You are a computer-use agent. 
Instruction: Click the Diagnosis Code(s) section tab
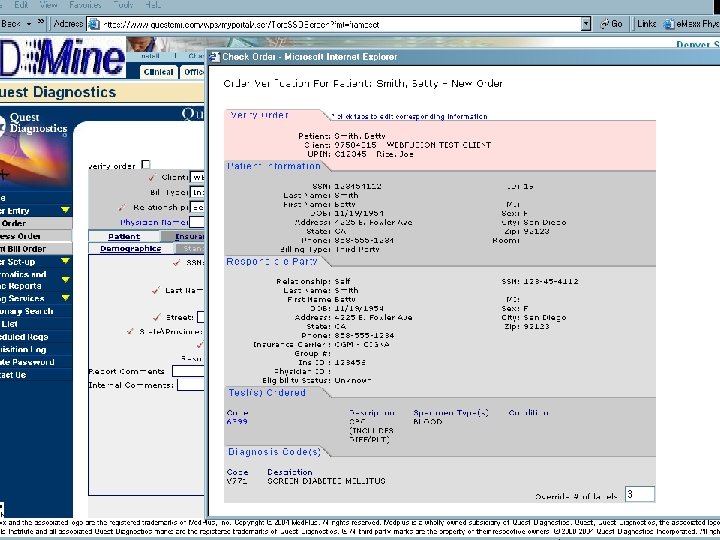pos(274,452)
